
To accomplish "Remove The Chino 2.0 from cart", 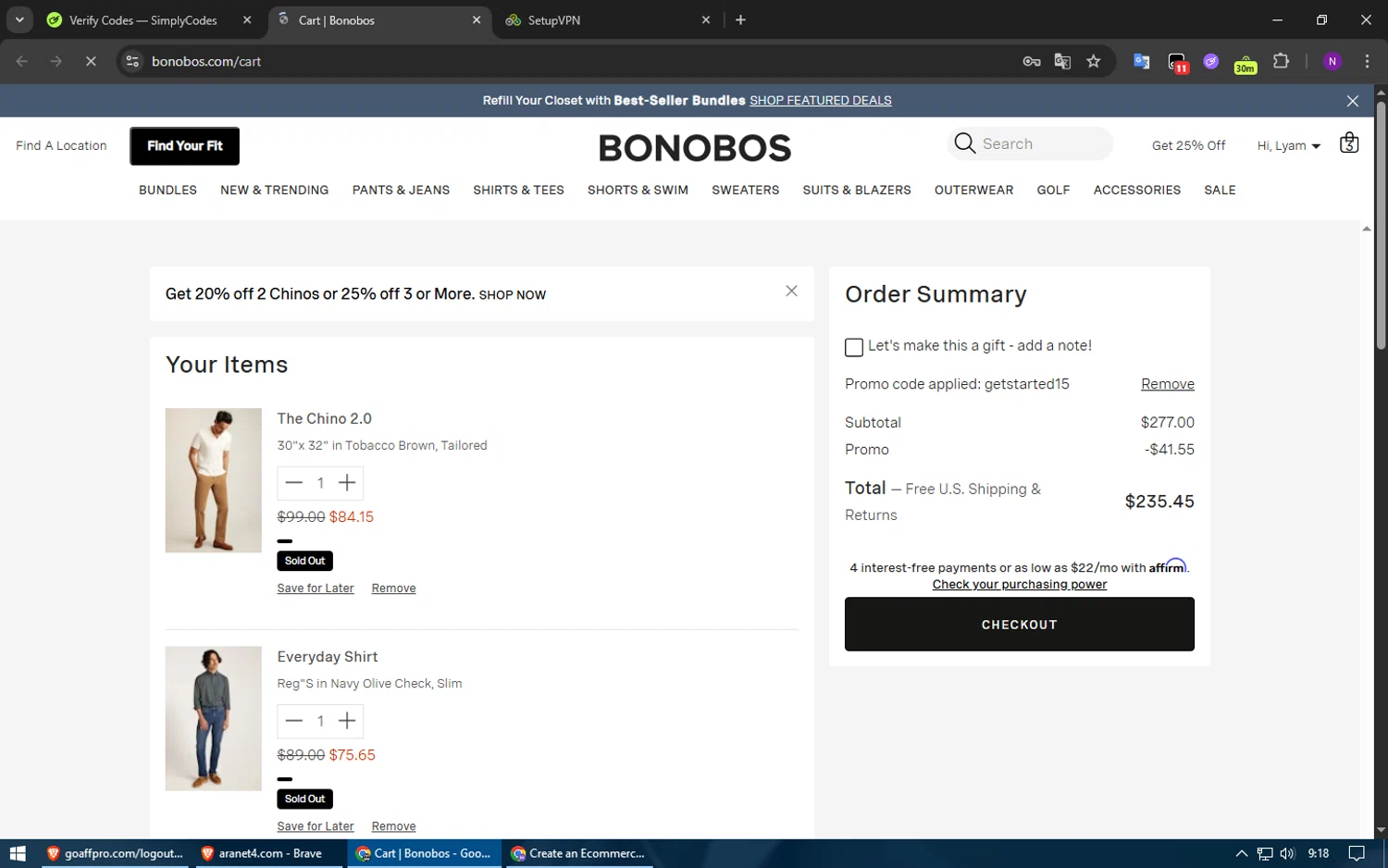I will 393,589.
